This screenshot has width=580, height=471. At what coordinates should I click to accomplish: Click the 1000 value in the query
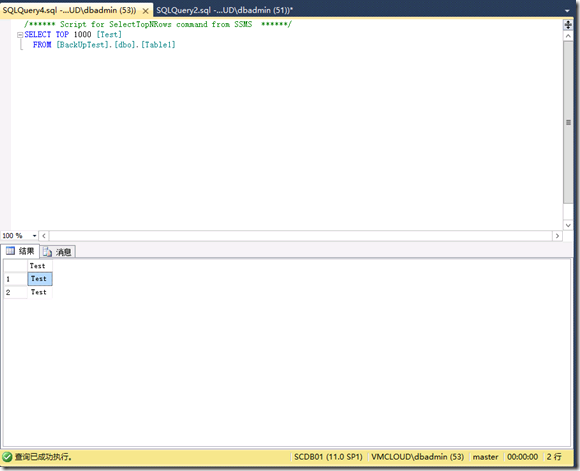(x=82, y=34)
